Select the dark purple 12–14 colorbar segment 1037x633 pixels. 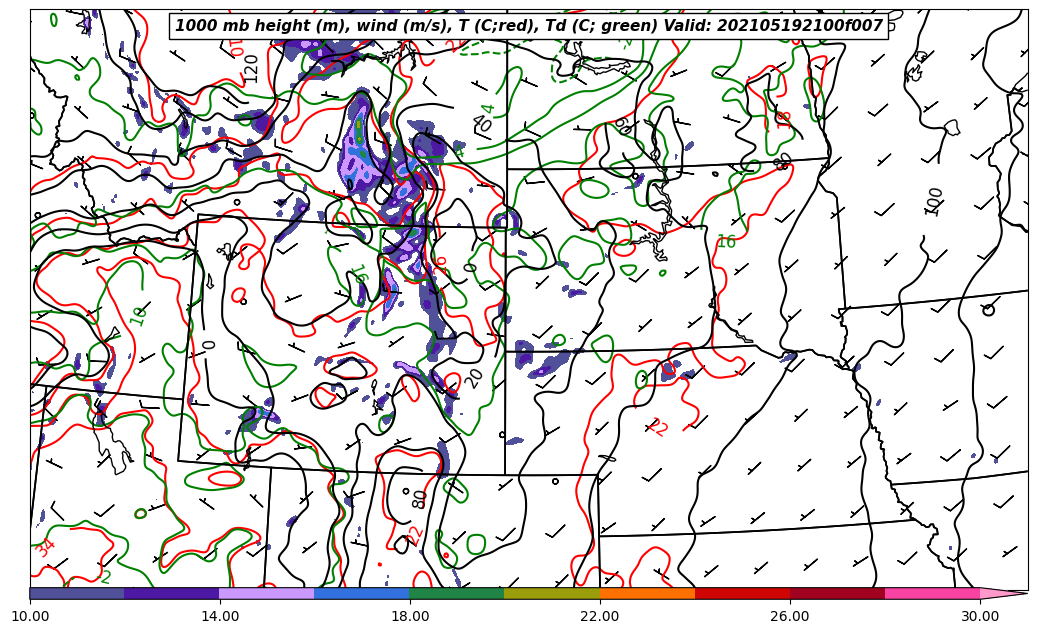[x=172, y=593]
